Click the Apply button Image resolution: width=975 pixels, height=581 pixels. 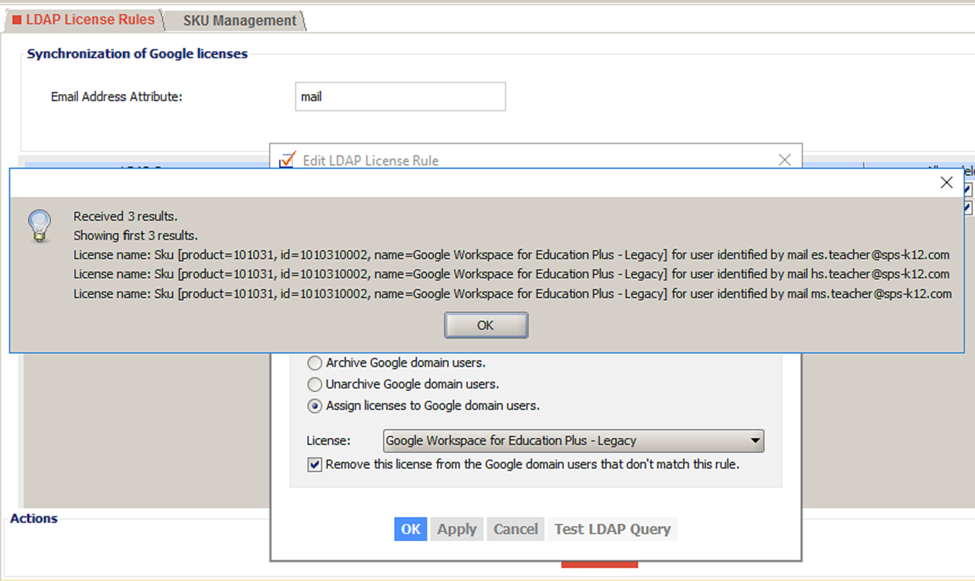point(456,529)
